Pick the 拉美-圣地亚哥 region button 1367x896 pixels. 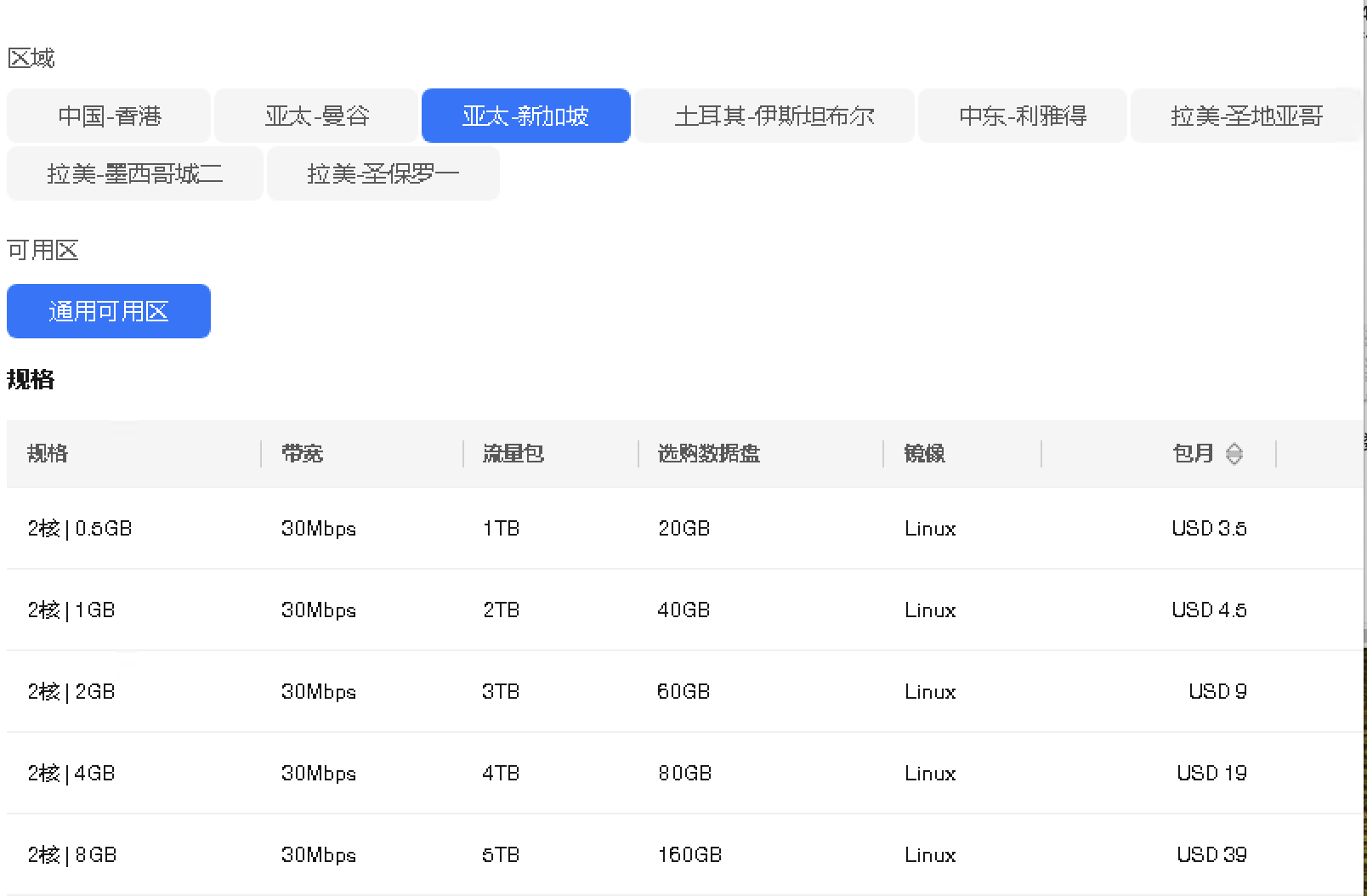click(1245, 116)
